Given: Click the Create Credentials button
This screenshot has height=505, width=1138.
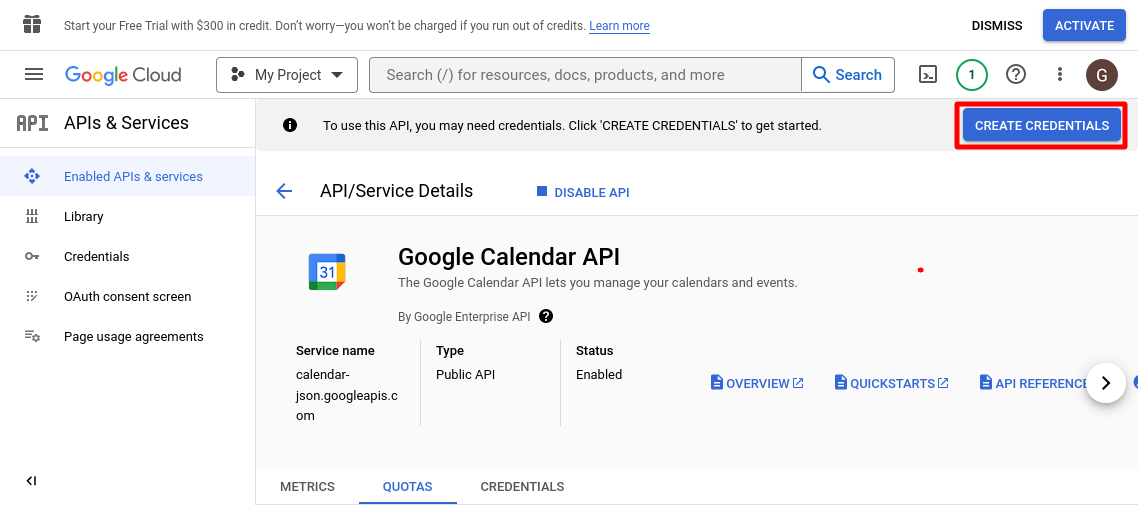Looking at the screenshot, I should click(1041, 125).
